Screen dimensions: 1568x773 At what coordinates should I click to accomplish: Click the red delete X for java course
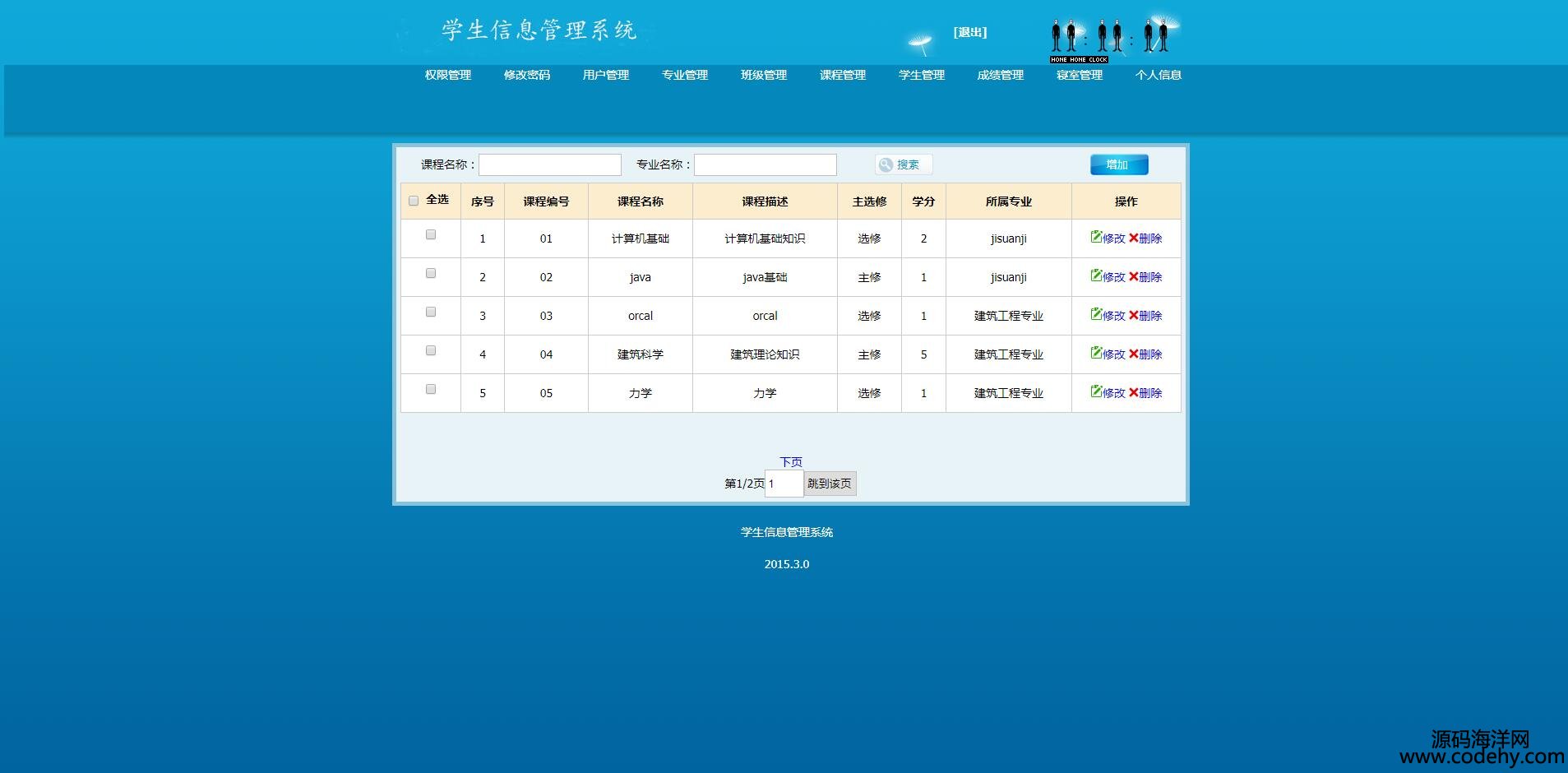pos(1133,276)
